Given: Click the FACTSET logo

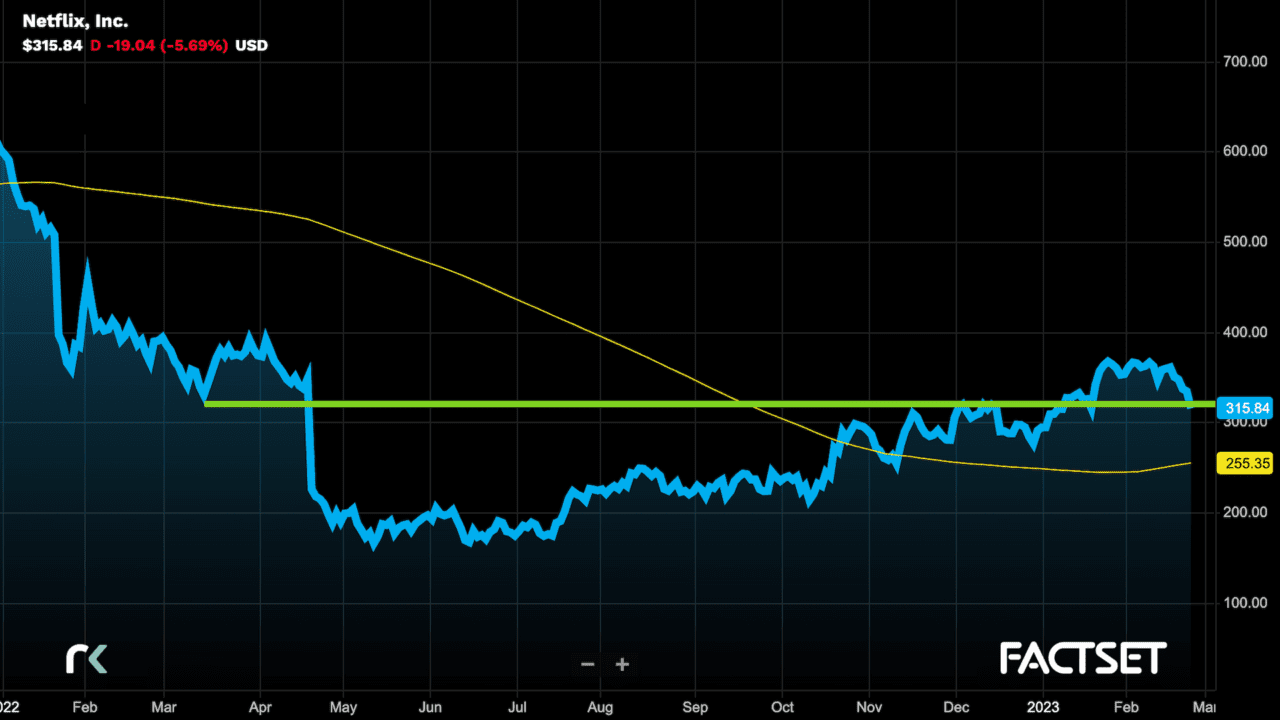Looking at the screenshot, I should pos(1083,658).
